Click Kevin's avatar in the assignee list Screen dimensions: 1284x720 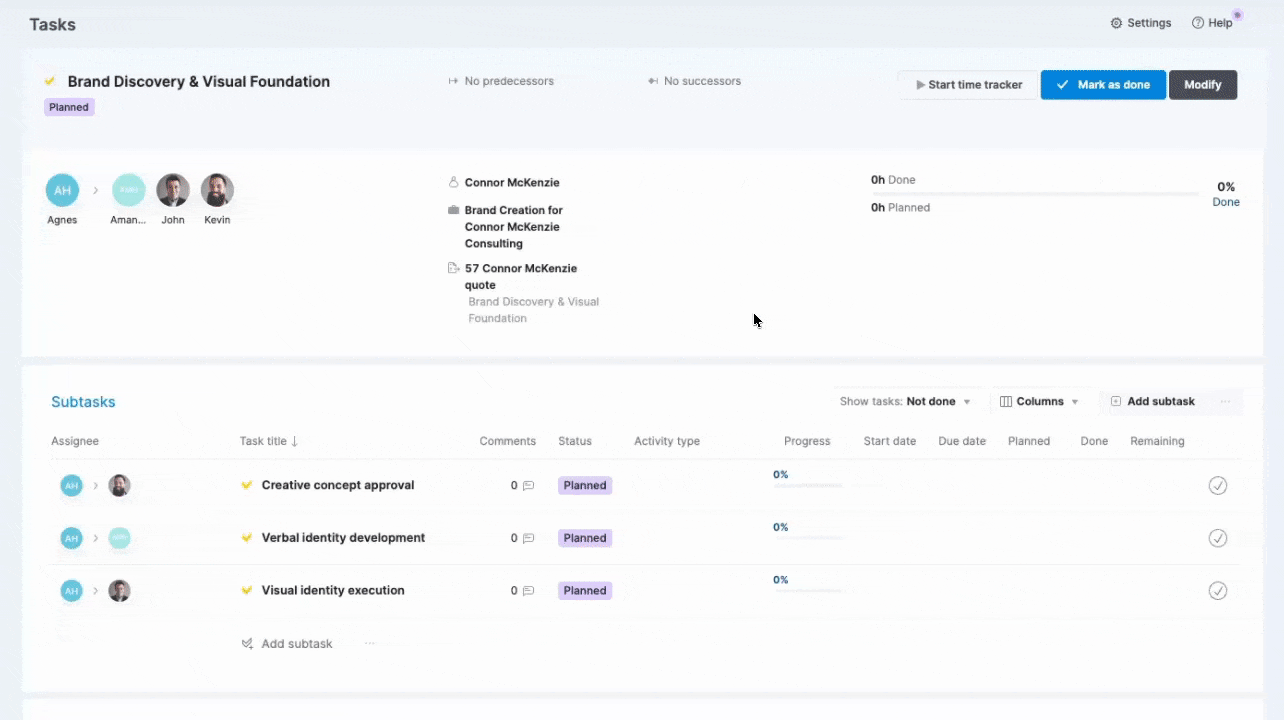tap(217, 190)
